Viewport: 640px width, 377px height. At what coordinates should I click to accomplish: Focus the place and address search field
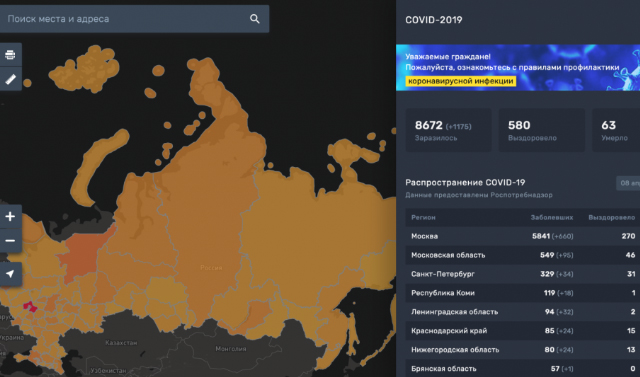point(134,19)
